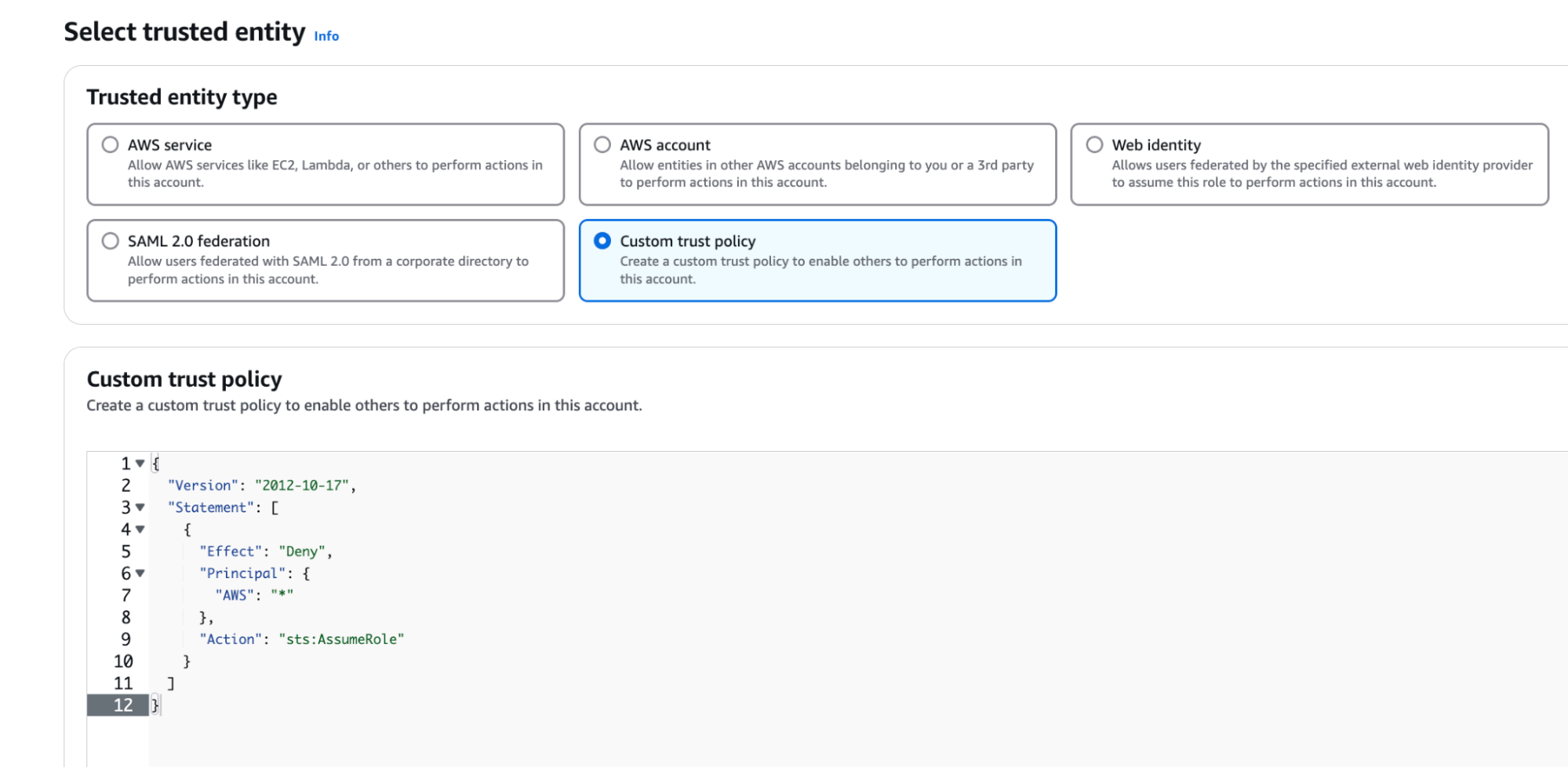Click line number 12 in the gutter
Image resolution: width=1568 pixels, height=768 pixels.
123,705
